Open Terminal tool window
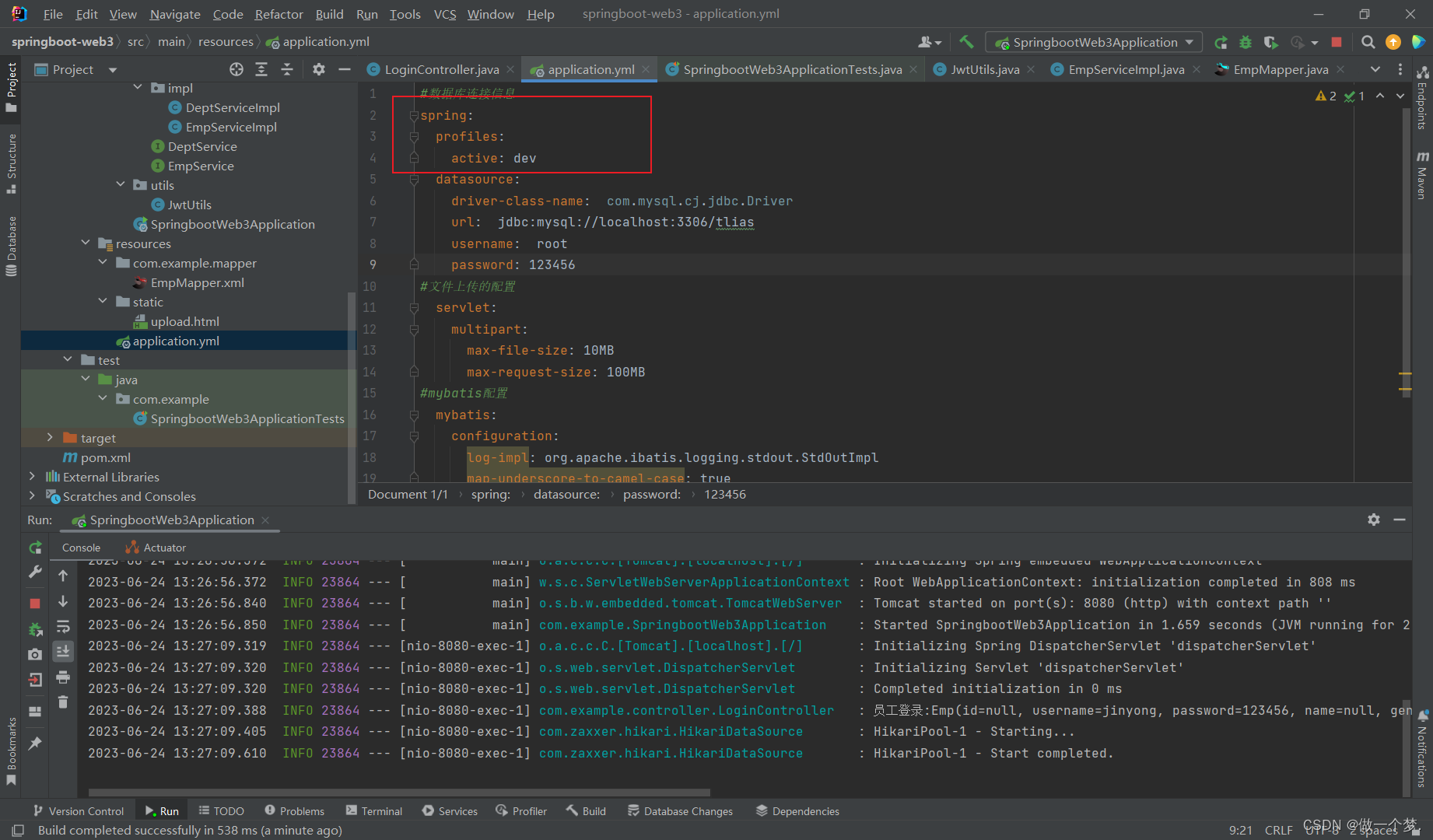Screen dimensions: 1433x840 click(374, 810)
